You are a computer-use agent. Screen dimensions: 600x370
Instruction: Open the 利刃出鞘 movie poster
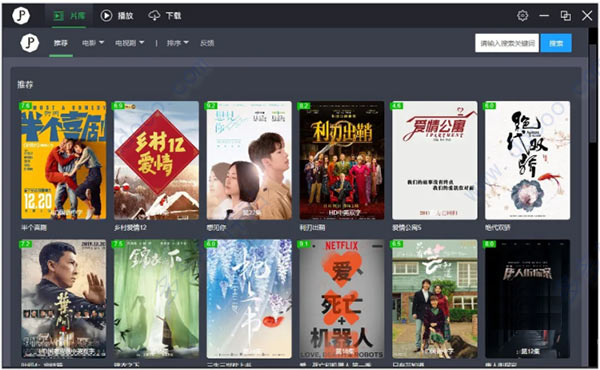pyautogui.click(x=342, y=160)
